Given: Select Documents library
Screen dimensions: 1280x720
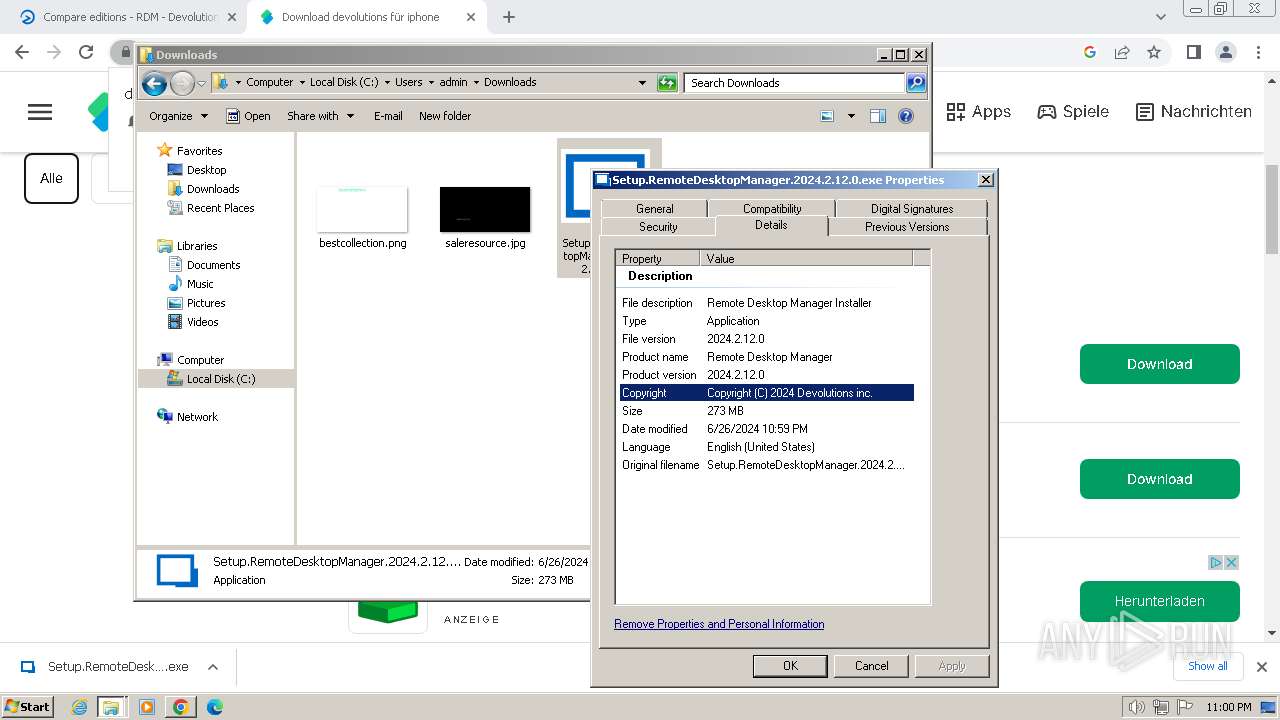Looking at the screenshot, I should (213, 265).
